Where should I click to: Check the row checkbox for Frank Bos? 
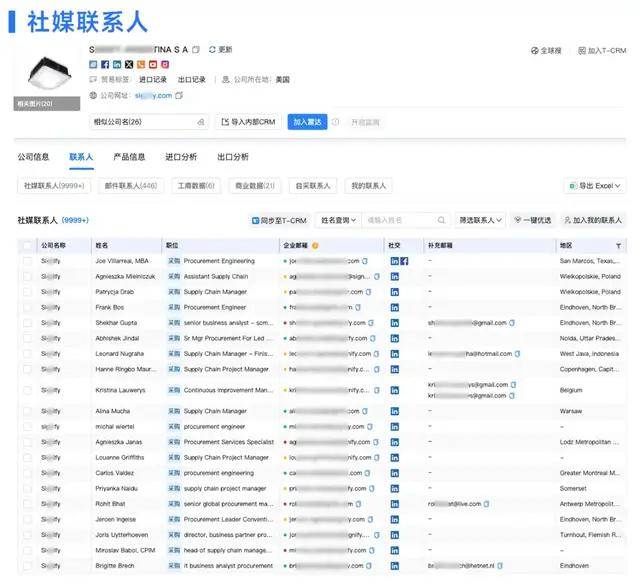pyautogui.click(x=27, y=307)
